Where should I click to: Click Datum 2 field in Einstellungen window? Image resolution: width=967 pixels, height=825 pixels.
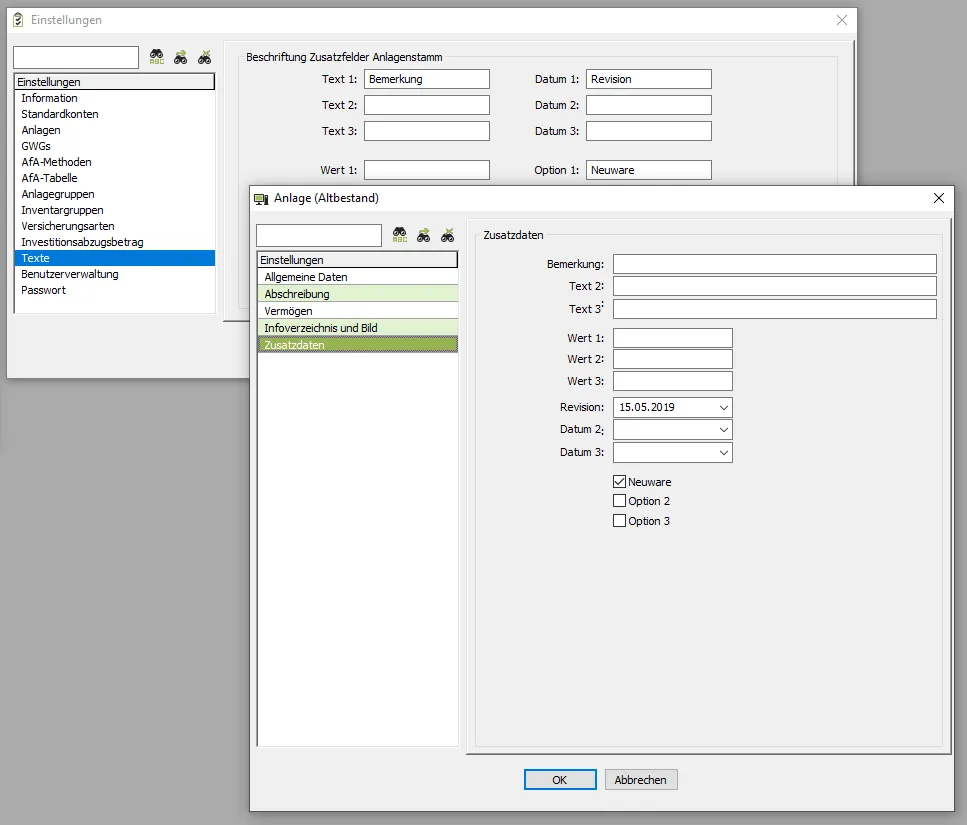pyautogui.click(x=649, y=105)
